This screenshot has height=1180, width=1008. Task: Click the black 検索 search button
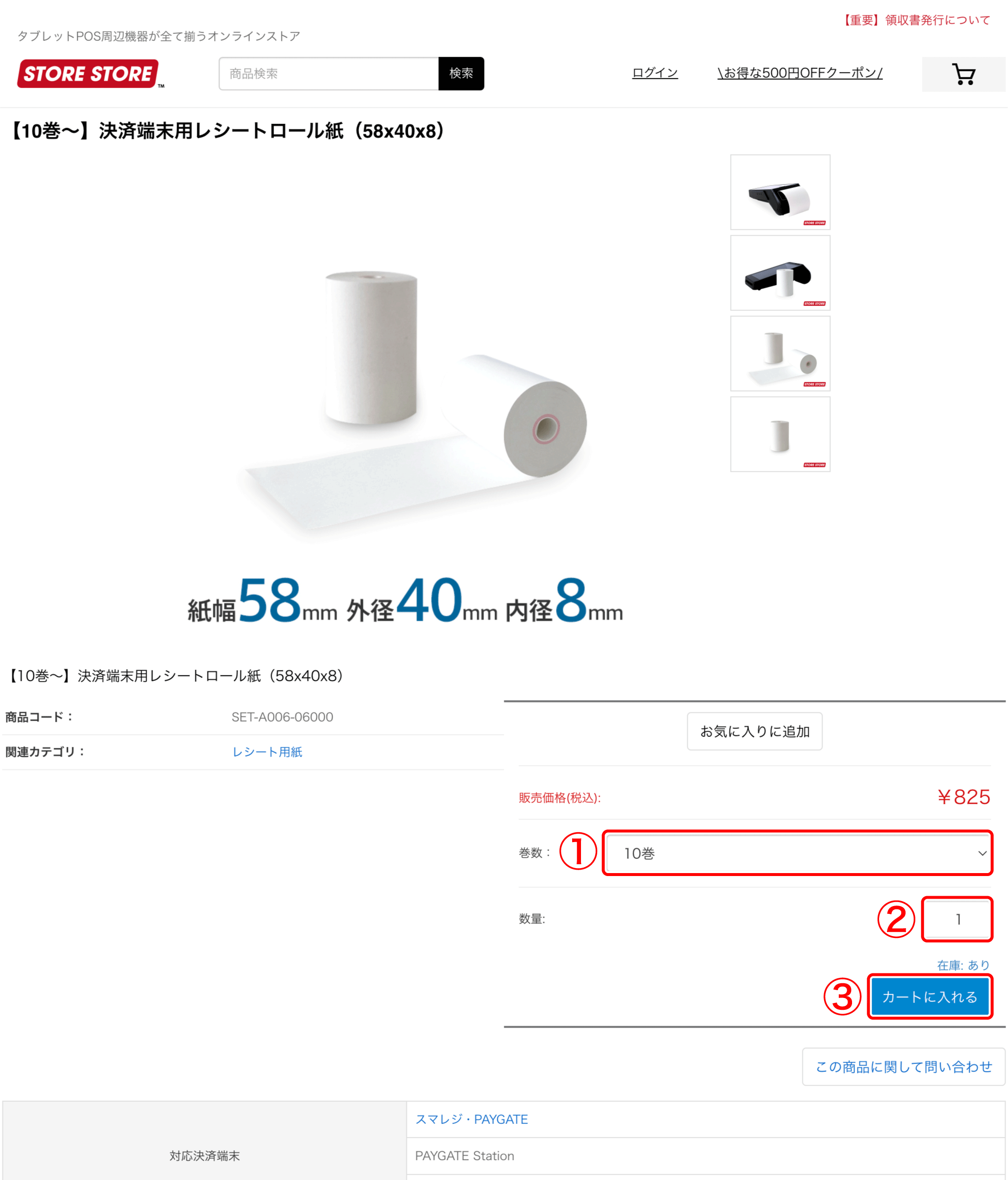(x=461, y=73)
